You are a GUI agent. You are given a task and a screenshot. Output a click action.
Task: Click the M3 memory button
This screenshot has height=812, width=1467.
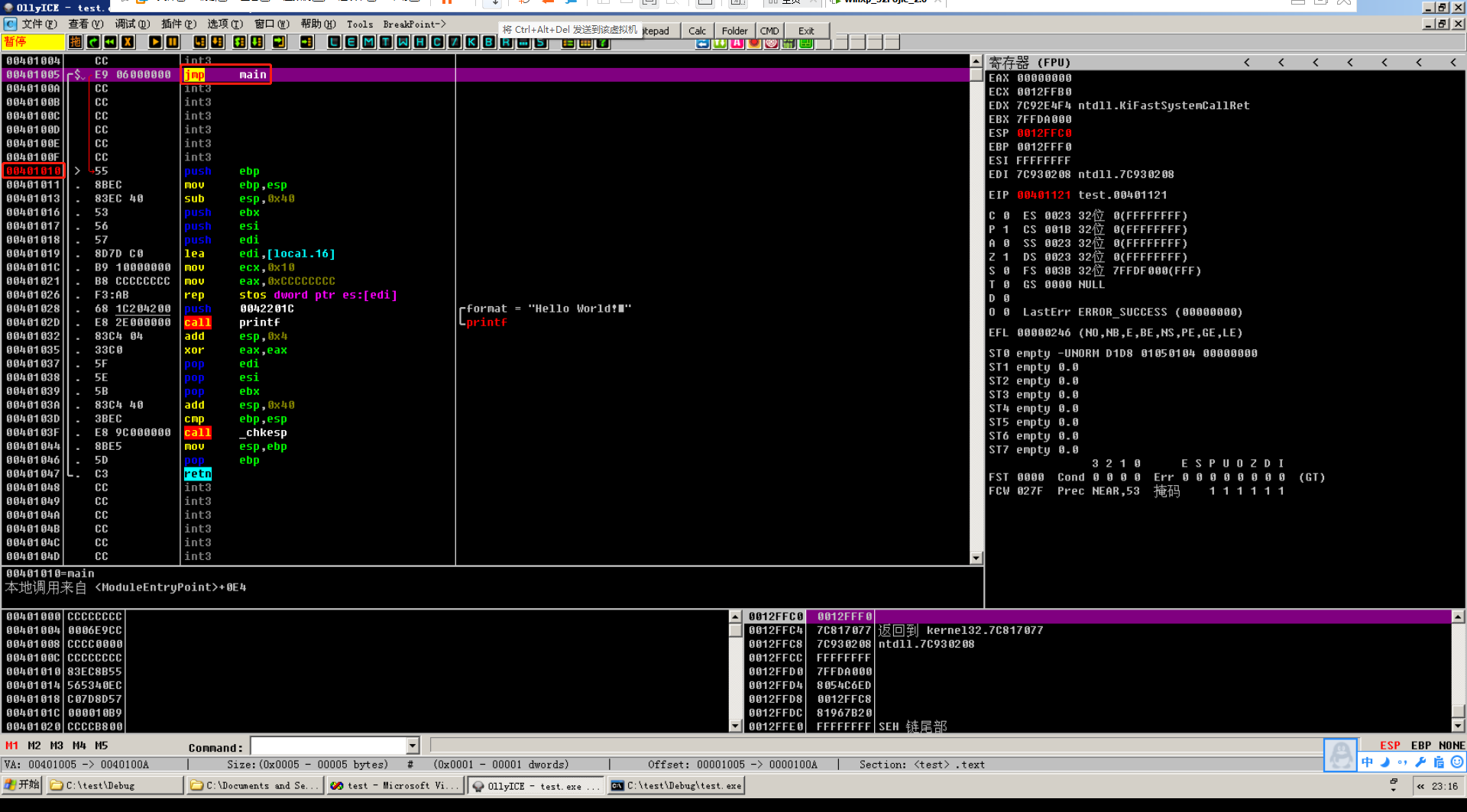point(57,746)
